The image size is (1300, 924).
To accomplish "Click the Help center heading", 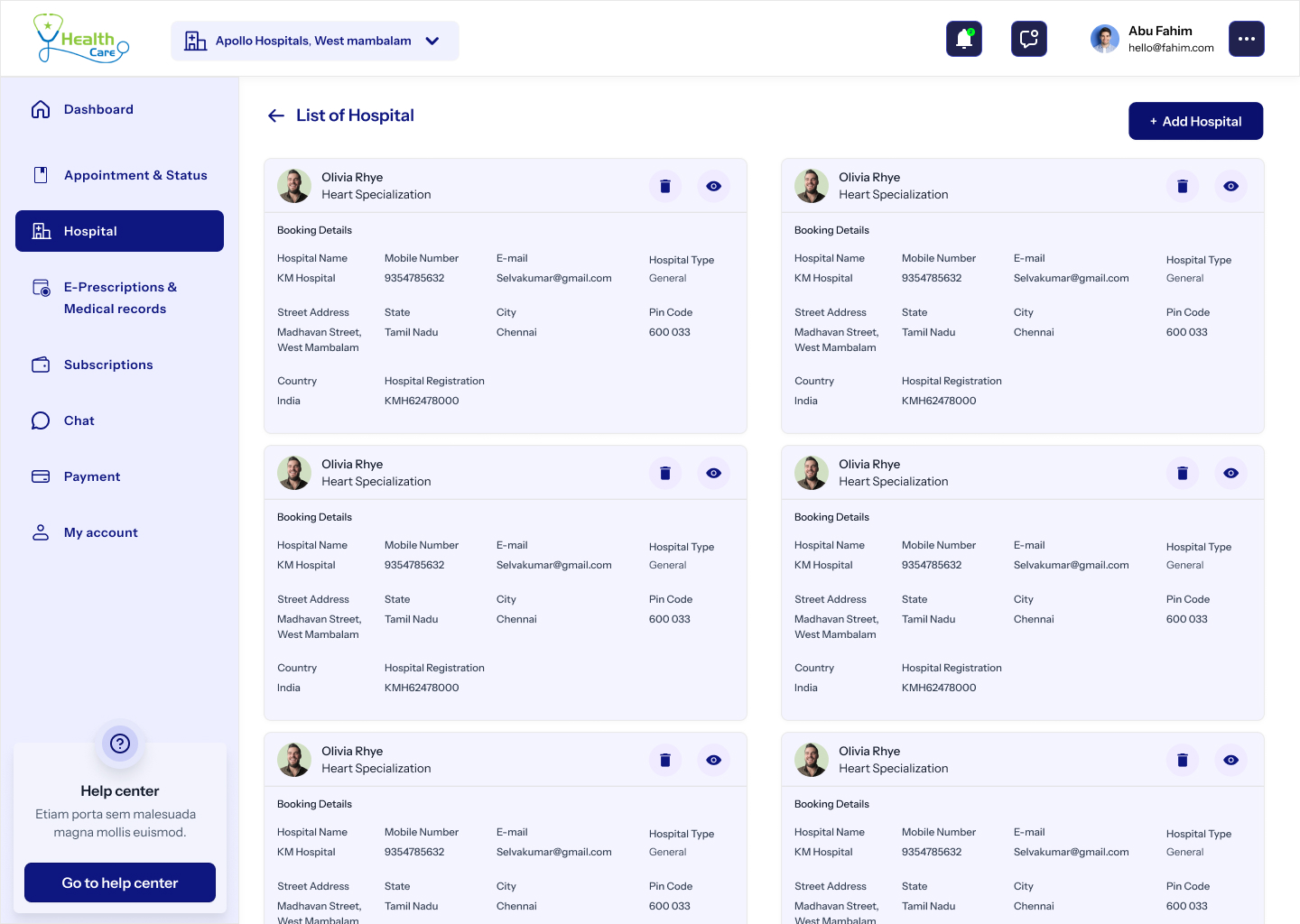I will [x=120, y=791].
